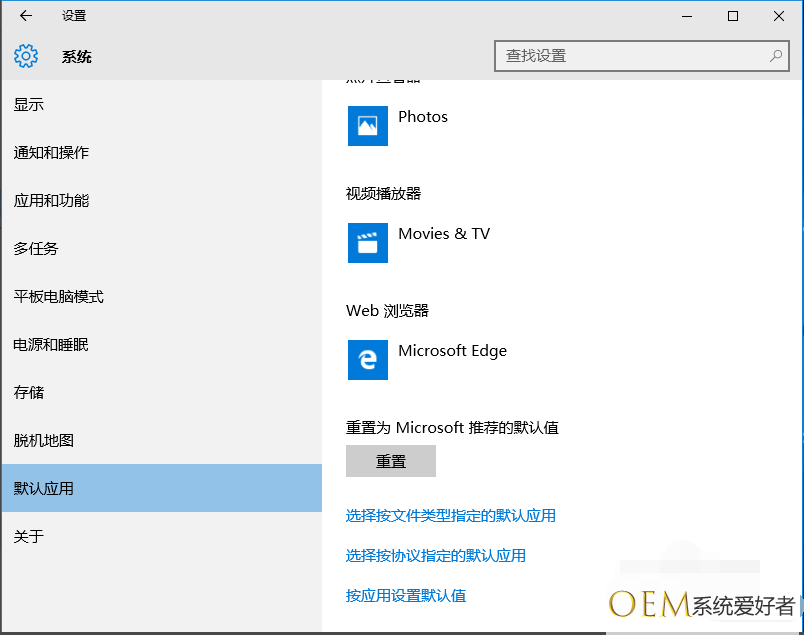This screenshot has width=804, height=635.
Task: Click the Photos app icon
Action: point(367,126)
